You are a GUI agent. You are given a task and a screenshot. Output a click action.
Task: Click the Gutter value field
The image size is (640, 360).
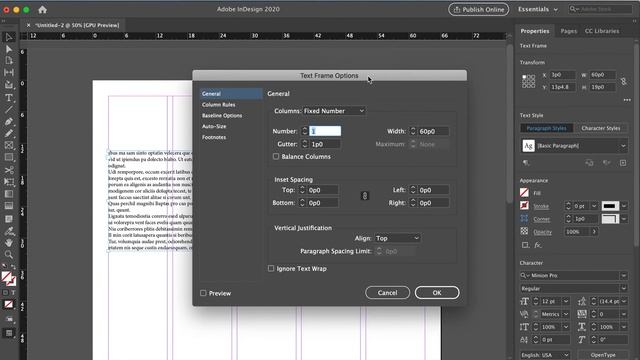325,144
